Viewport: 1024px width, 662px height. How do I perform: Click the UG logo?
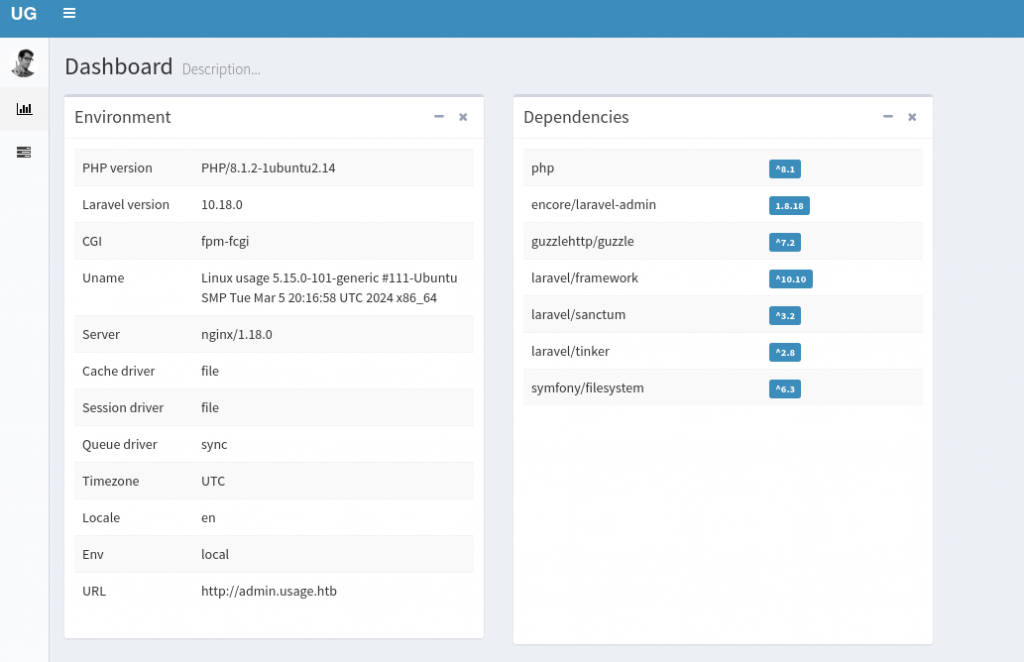[x=24, y=14]
